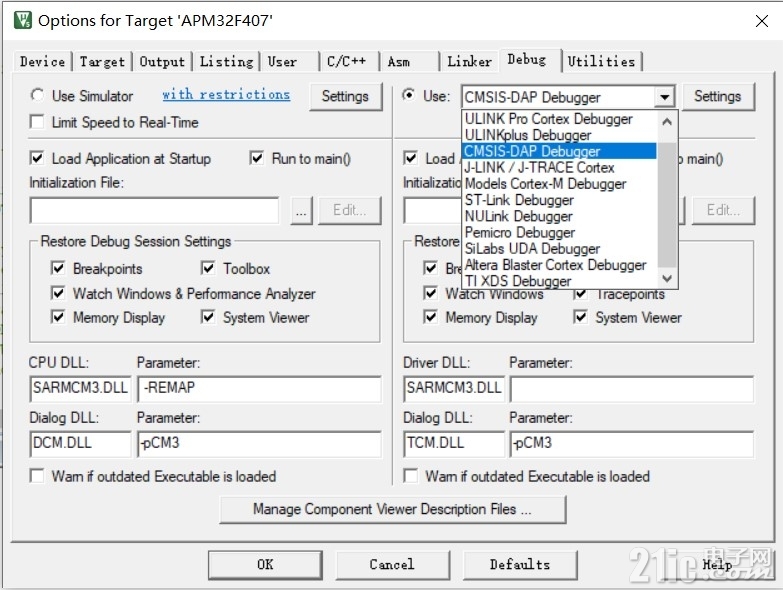Toggle Watch Windows & Performance Analyzer
This screenshot has width=783, height=590.
tap(58, 293)
